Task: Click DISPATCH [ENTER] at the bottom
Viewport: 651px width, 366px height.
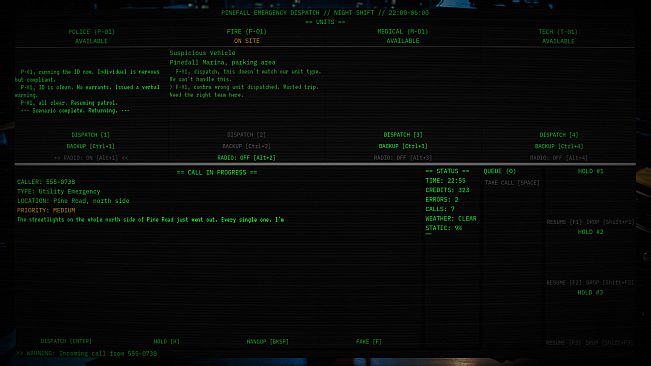Action: [66, 341]
